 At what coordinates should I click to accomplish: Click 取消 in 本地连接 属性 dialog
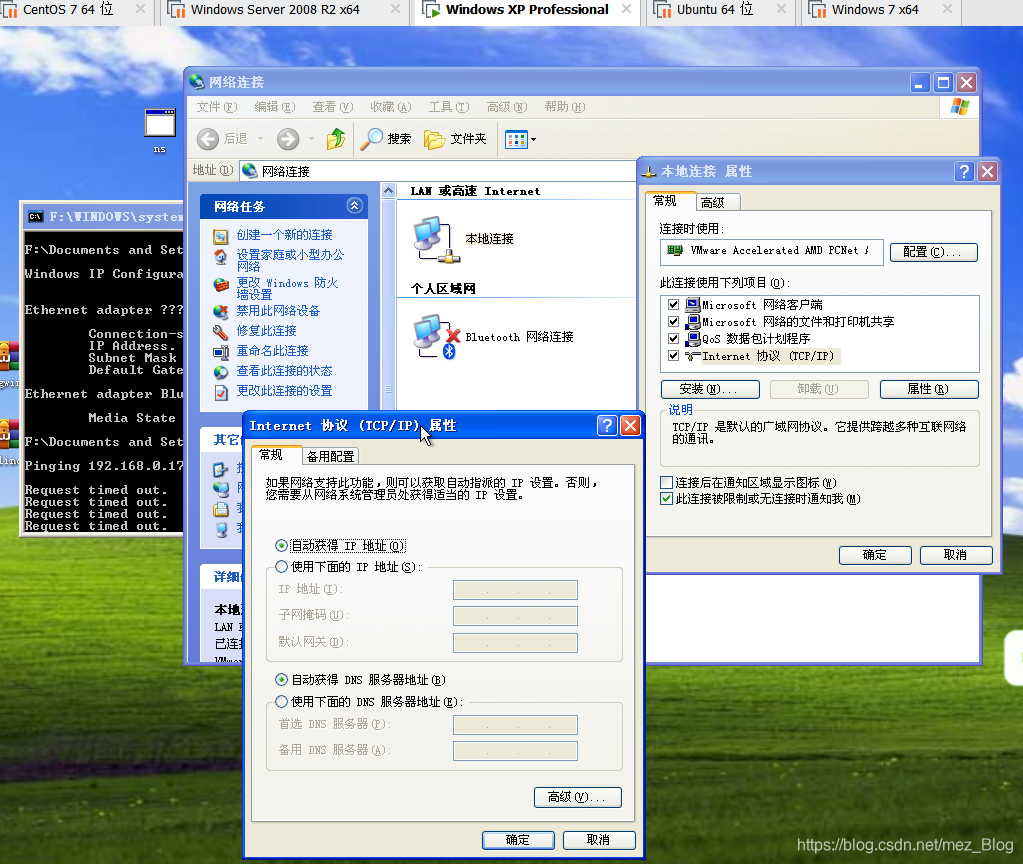[956, 555]
